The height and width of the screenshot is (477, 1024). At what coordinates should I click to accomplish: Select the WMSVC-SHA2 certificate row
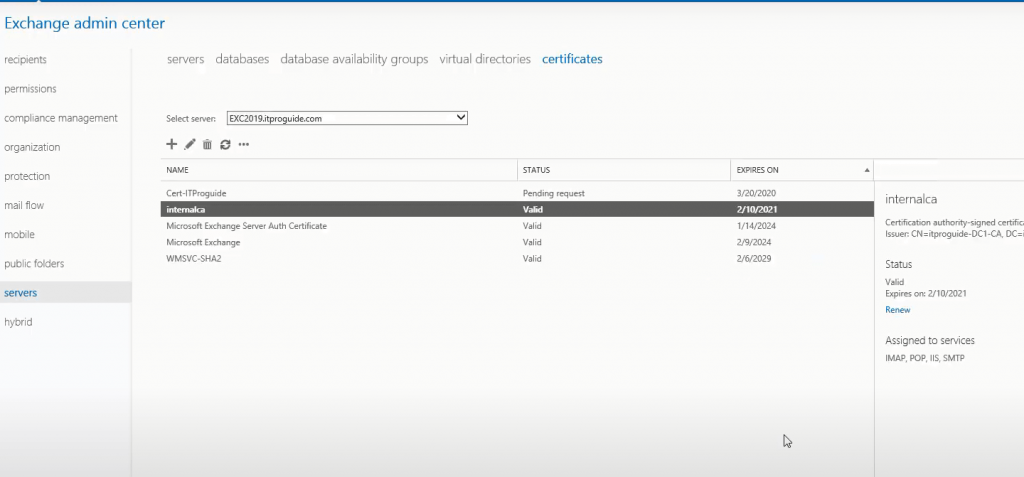coord(517,259)
